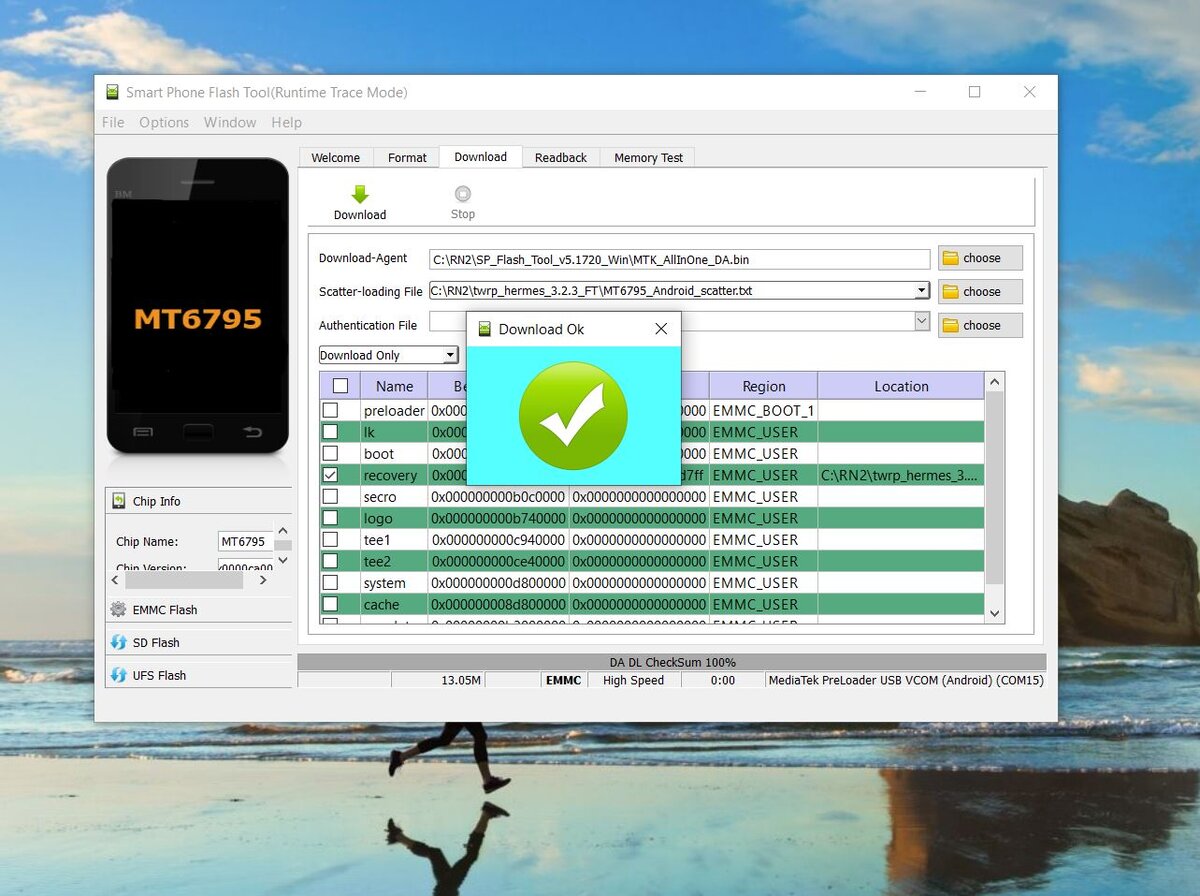Switch to the Welcome tab
This screenshot has height=896, width=1200.
pyautogui.click(x=335, y=158)
